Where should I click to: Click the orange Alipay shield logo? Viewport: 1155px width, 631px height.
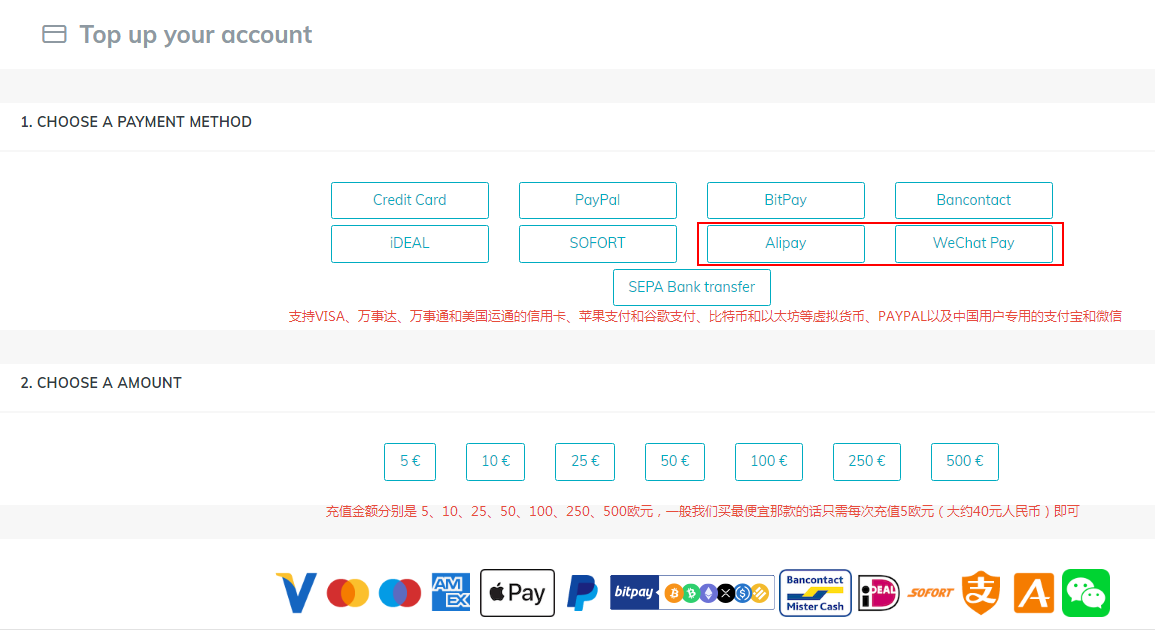[x=981, y=592]
